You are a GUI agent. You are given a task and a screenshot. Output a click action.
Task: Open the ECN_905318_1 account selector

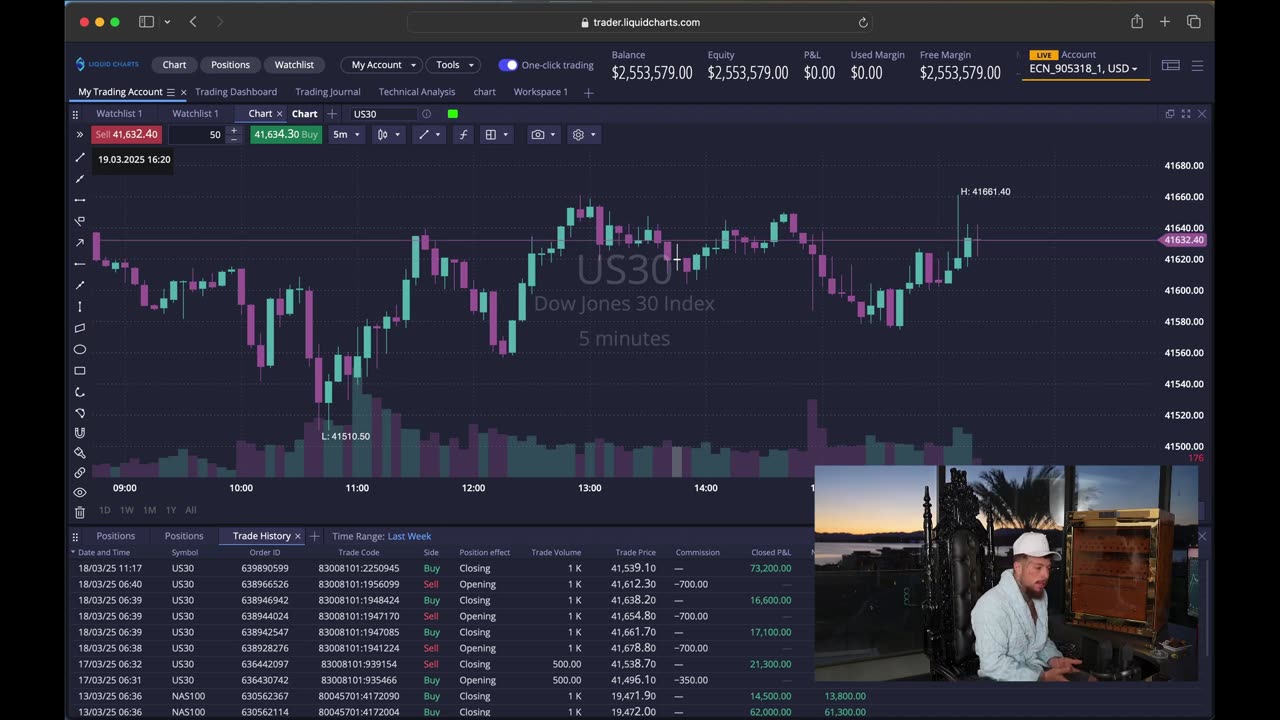pos(1083,69)
